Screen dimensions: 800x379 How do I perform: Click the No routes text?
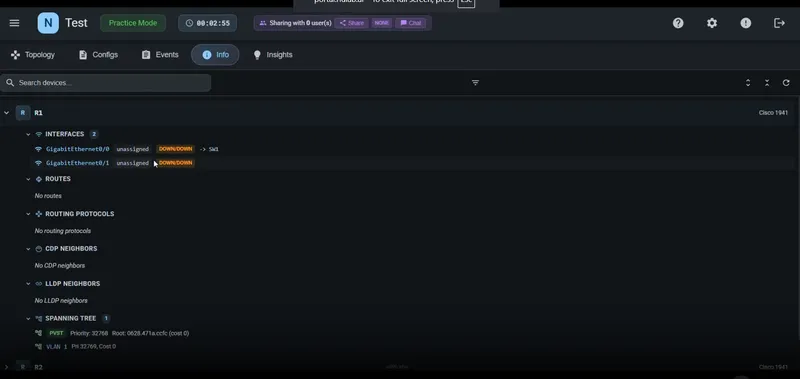[x=48, y=196]
